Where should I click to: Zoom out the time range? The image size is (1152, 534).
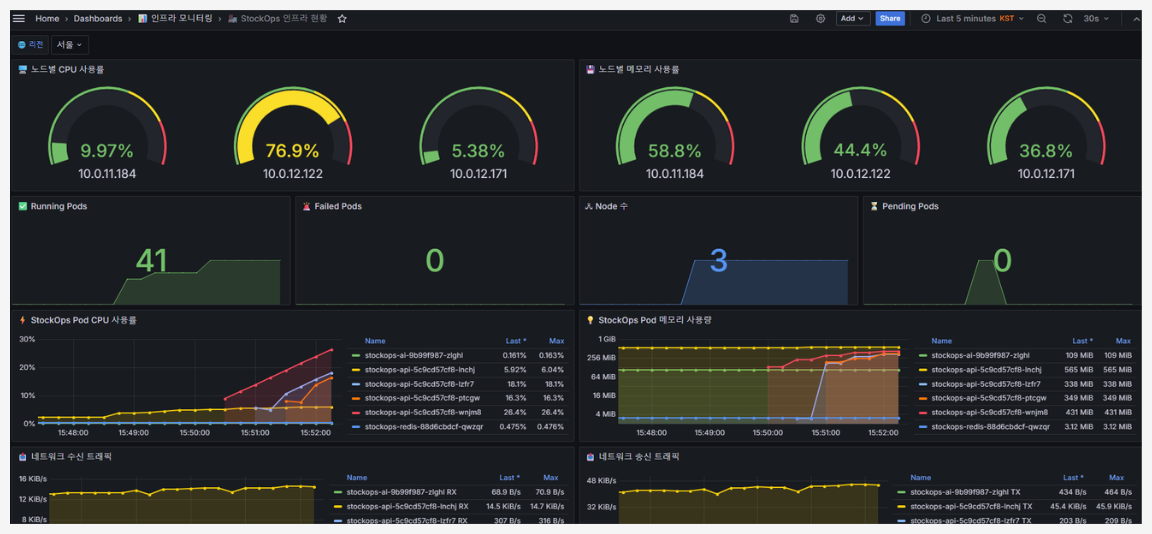(1042, 18)
